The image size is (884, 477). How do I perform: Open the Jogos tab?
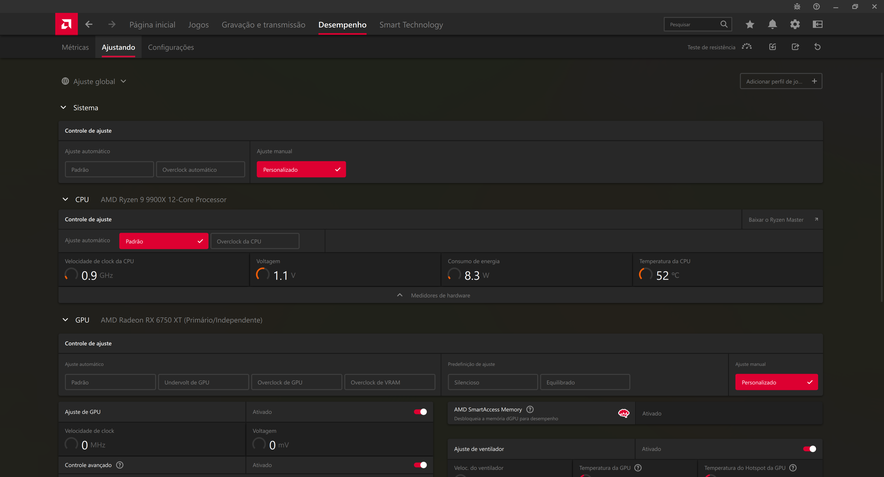pos(198,24)
